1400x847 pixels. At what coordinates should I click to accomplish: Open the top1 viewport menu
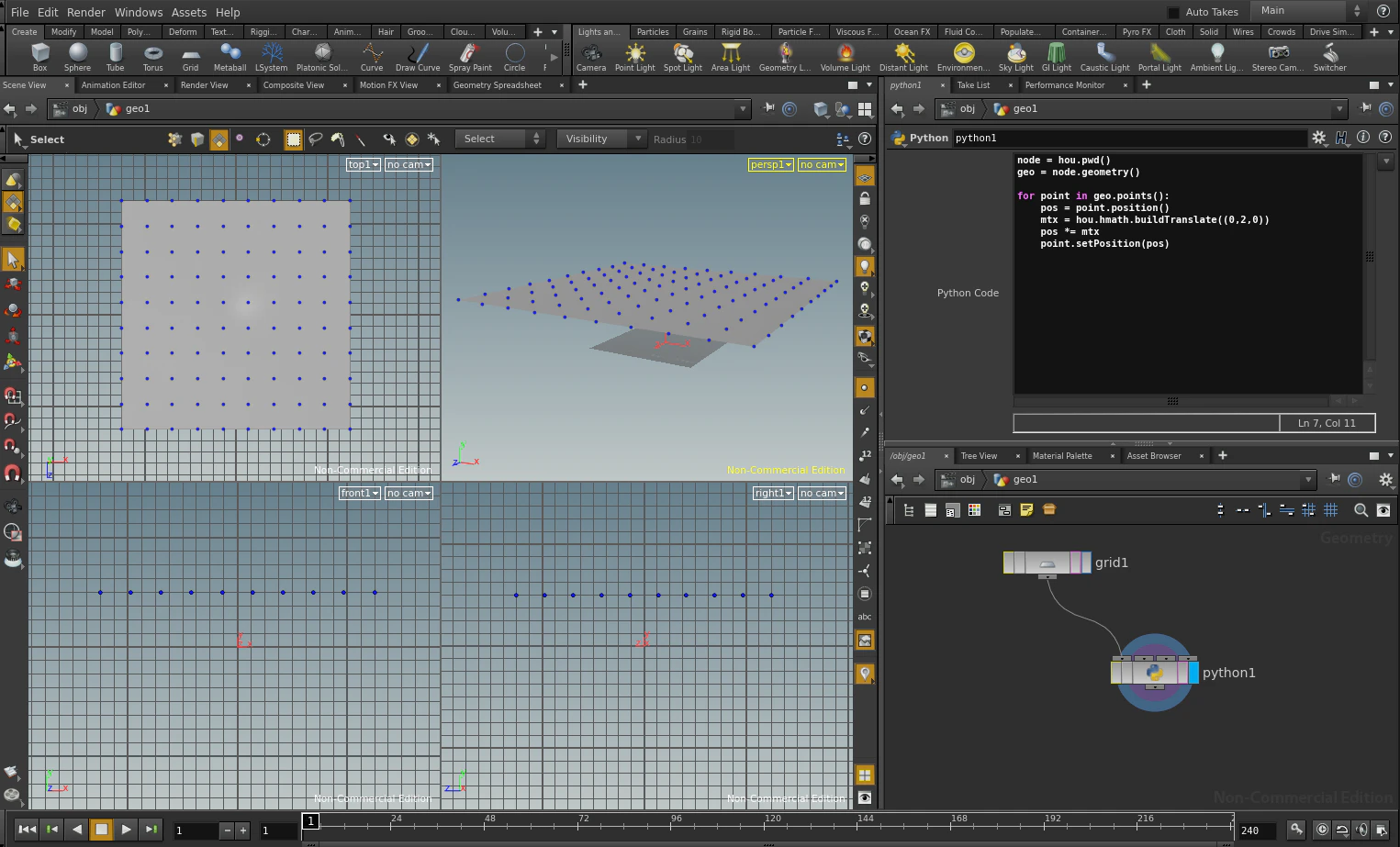point(364,164)
